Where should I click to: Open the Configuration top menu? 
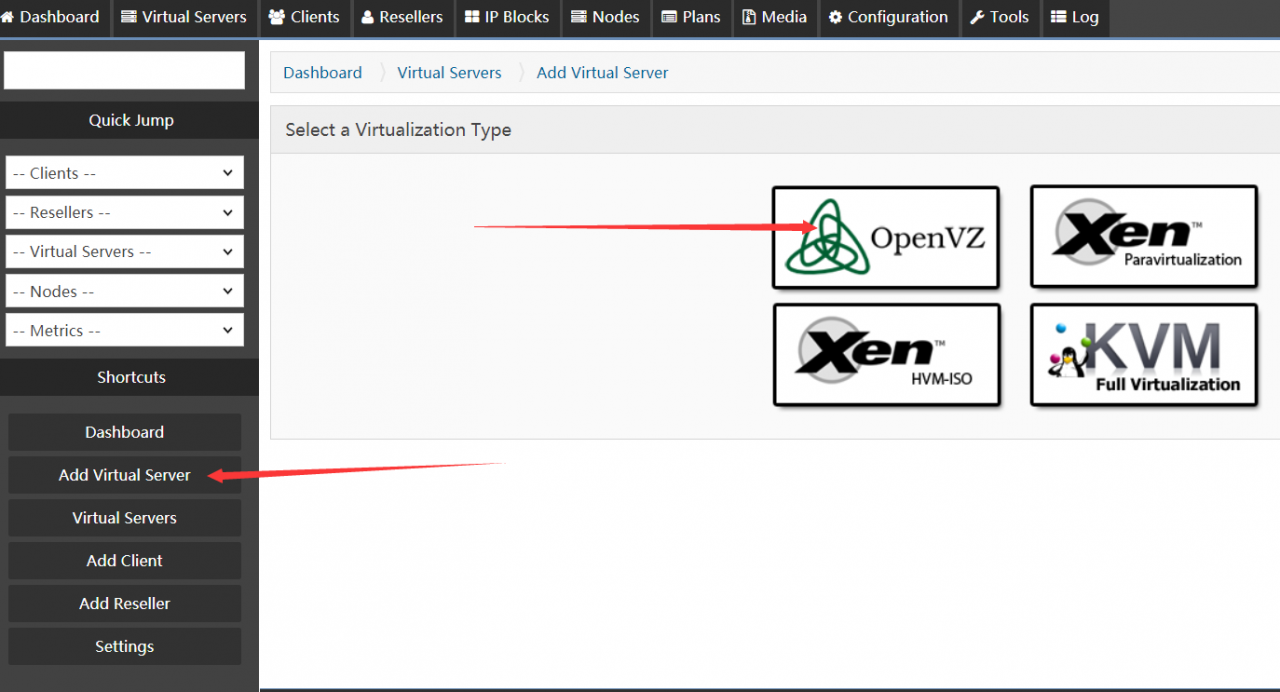coord(888,17)
